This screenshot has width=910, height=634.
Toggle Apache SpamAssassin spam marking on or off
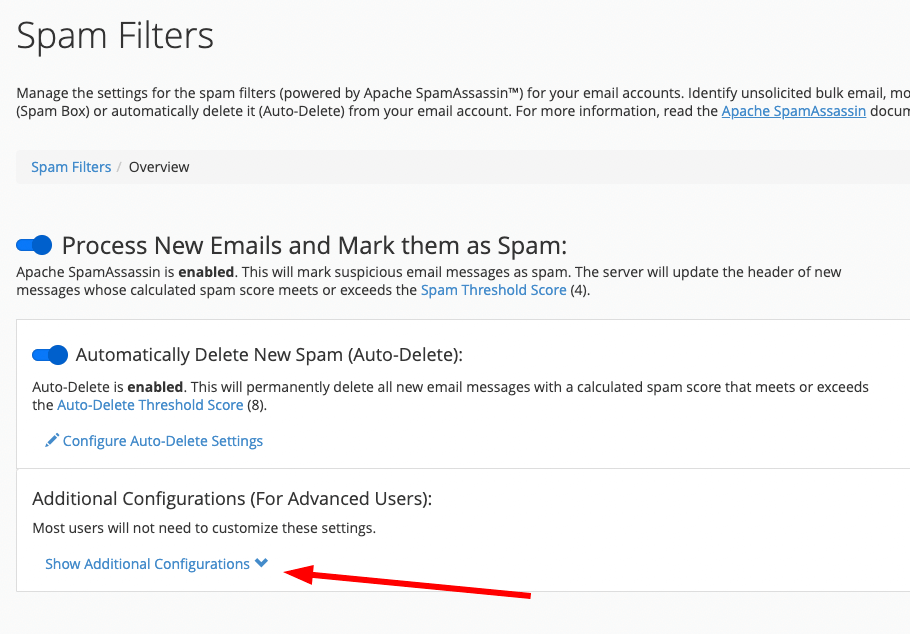(x=33, y=244)
